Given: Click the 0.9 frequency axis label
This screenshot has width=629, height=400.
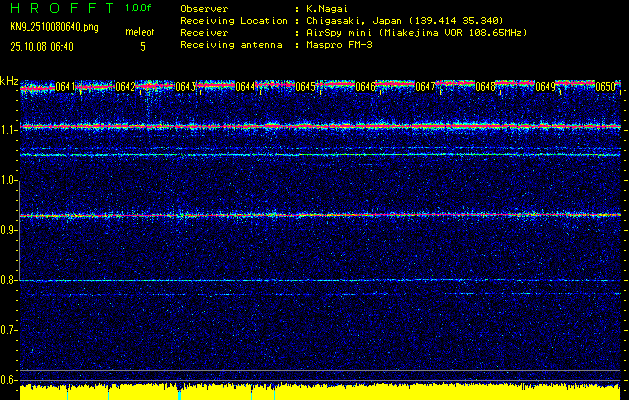Looking at the screenshot, I should coord(9,229).
